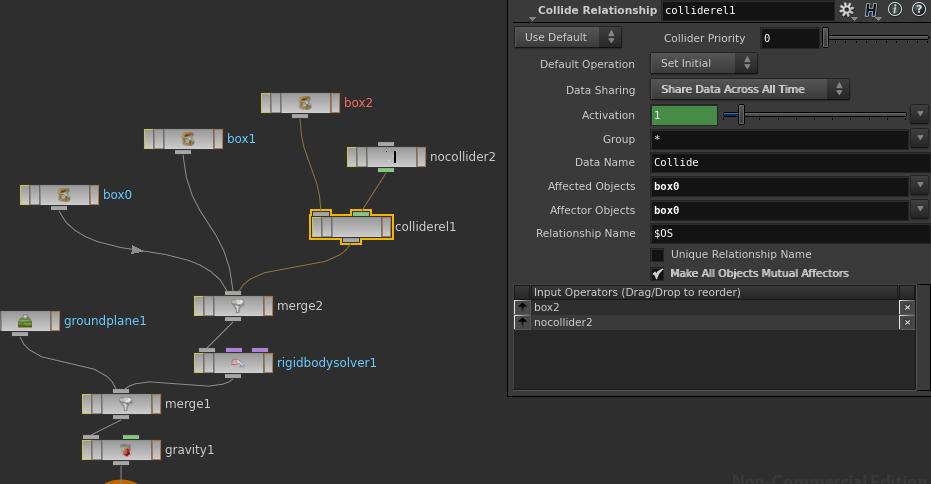931x484 pixels.
Task: Select box2 row in Input Operators list
Action: 714,307
